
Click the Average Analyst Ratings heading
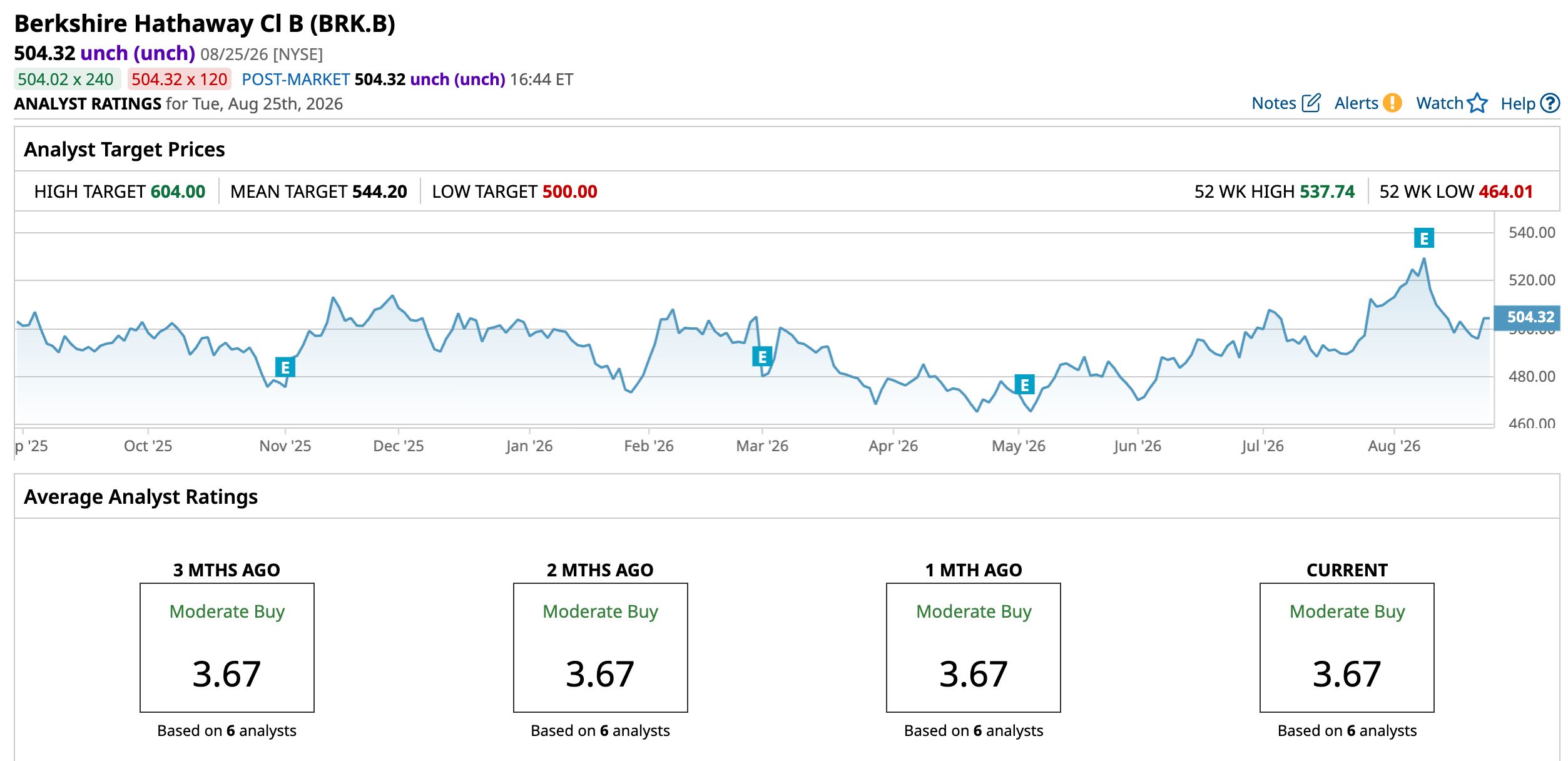(x=141, y=497)
